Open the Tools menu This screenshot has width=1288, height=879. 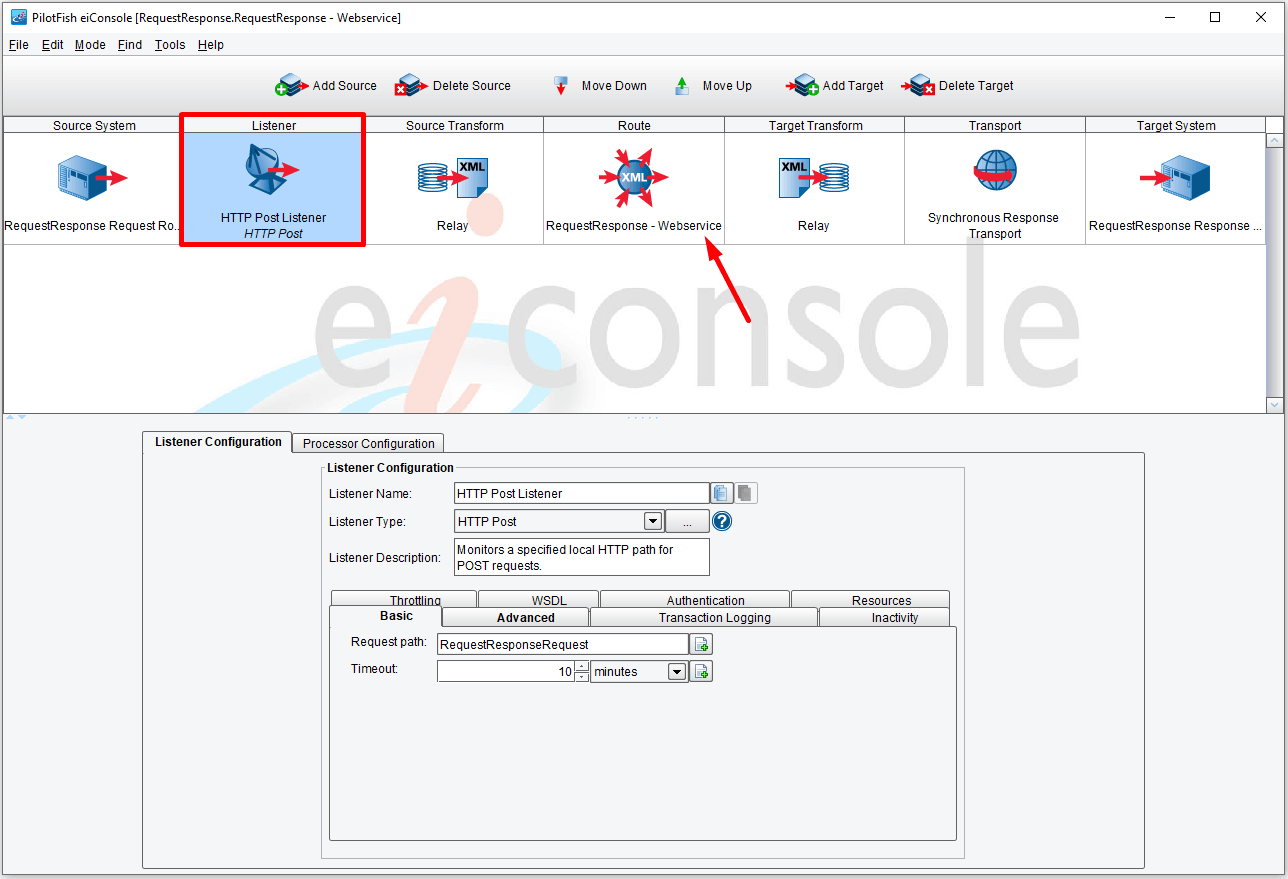tap(170, 45)
